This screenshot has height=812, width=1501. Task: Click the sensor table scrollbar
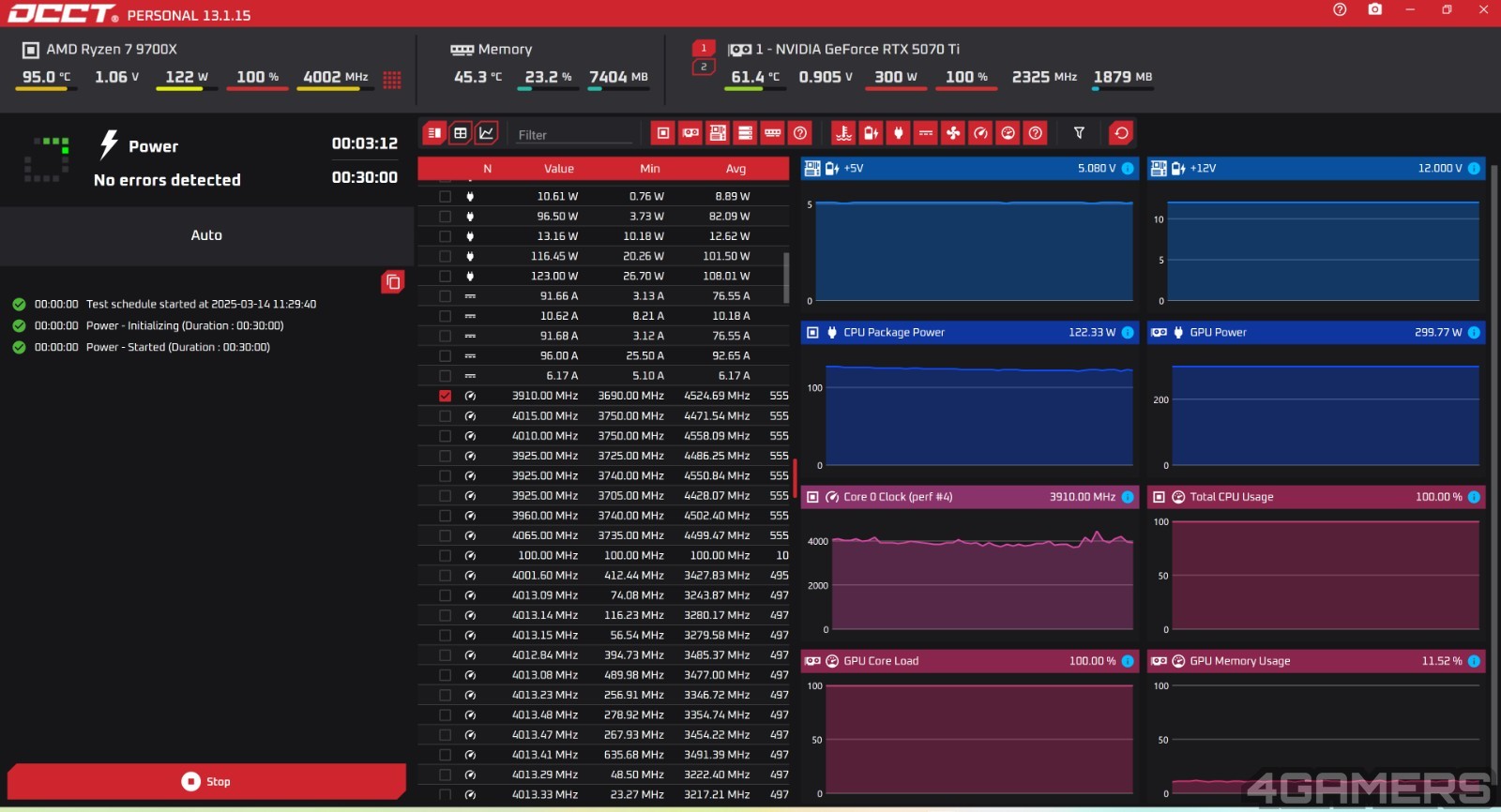click(x=786, y=277)
